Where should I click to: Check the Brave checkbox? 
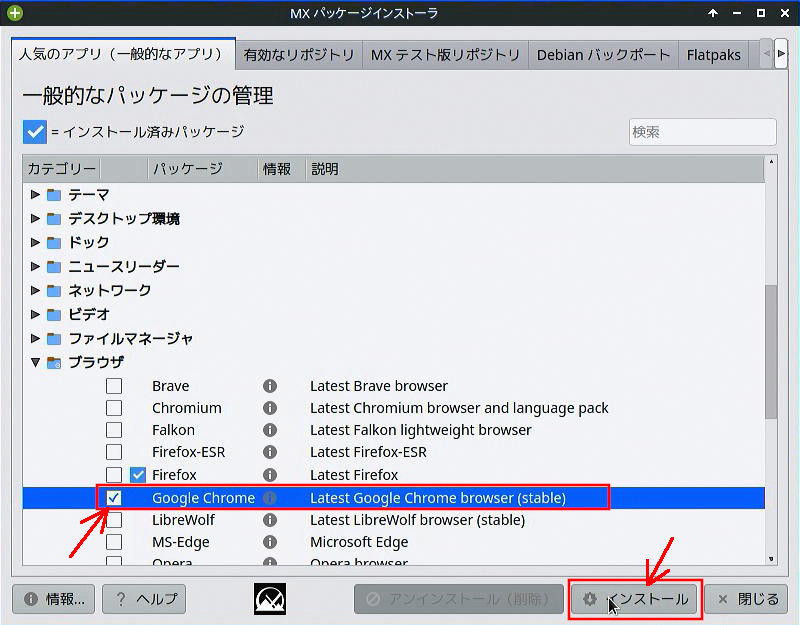point(114,386)
